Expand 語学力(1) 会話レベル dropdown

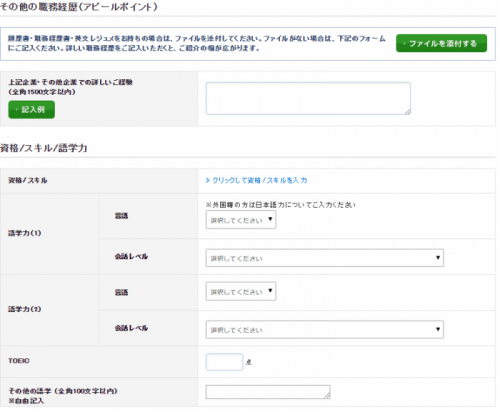click(x=325, y=258)
